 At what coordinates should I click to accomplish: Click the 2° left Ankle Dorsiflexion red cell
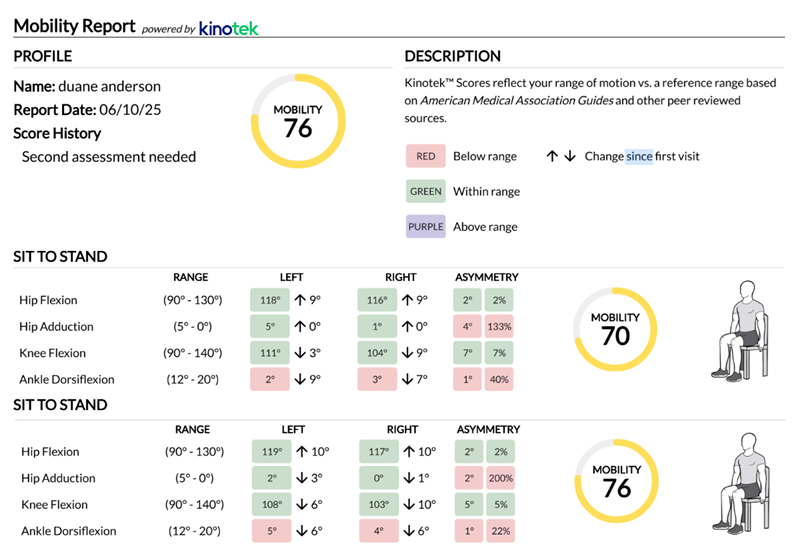[x=270, y=380]
